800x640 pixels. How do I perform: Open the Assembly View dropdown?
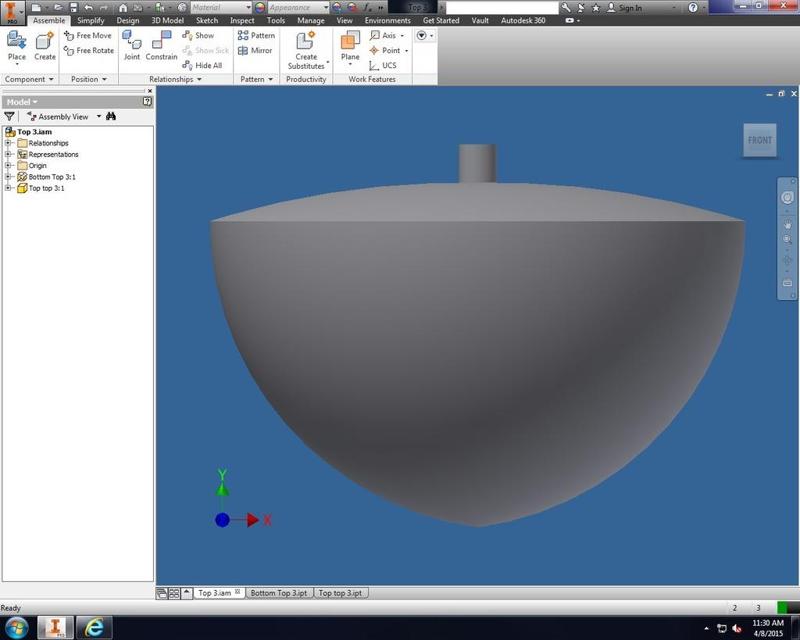99,117
